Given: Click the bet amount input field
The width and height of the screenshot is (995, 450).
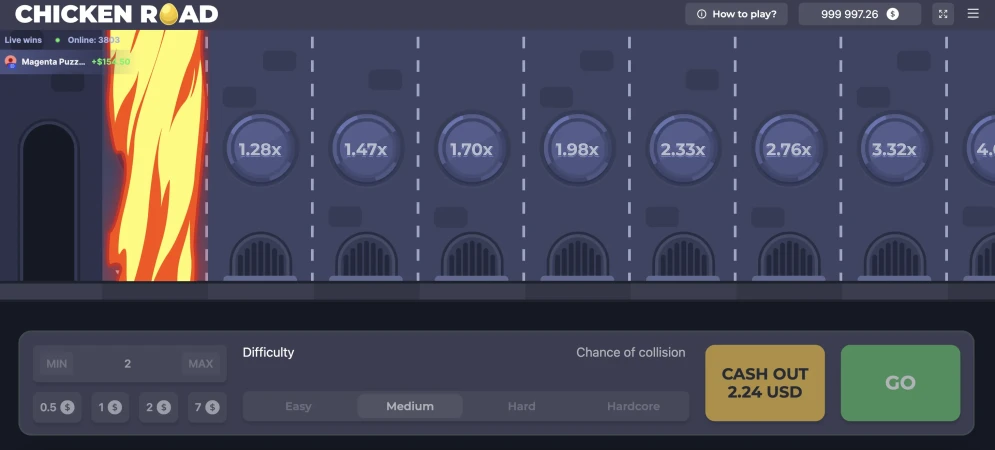Looking at the screenshot, I should (128, 364).
